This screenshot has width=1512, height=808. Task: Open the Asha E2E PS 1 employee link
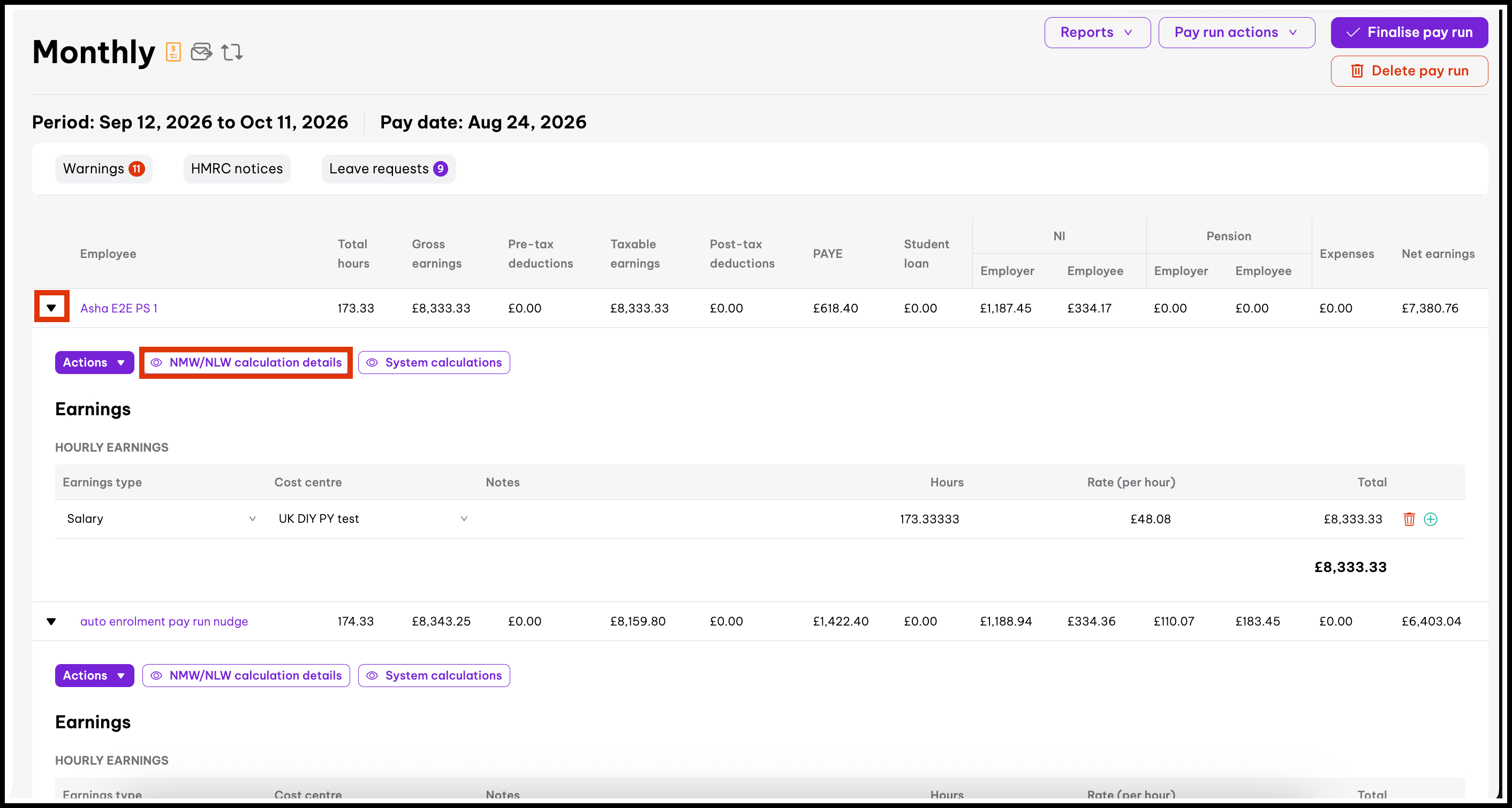pyautogui.click(x=118, y=308)
